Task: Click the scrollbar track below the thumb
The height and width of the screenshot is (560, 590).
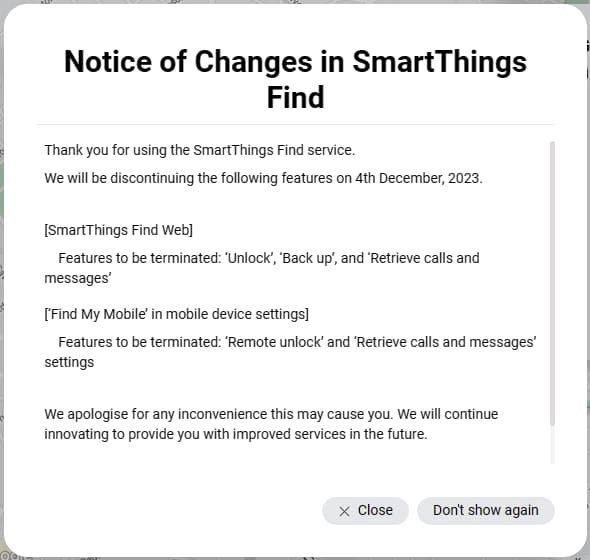Action: [552, 445]
